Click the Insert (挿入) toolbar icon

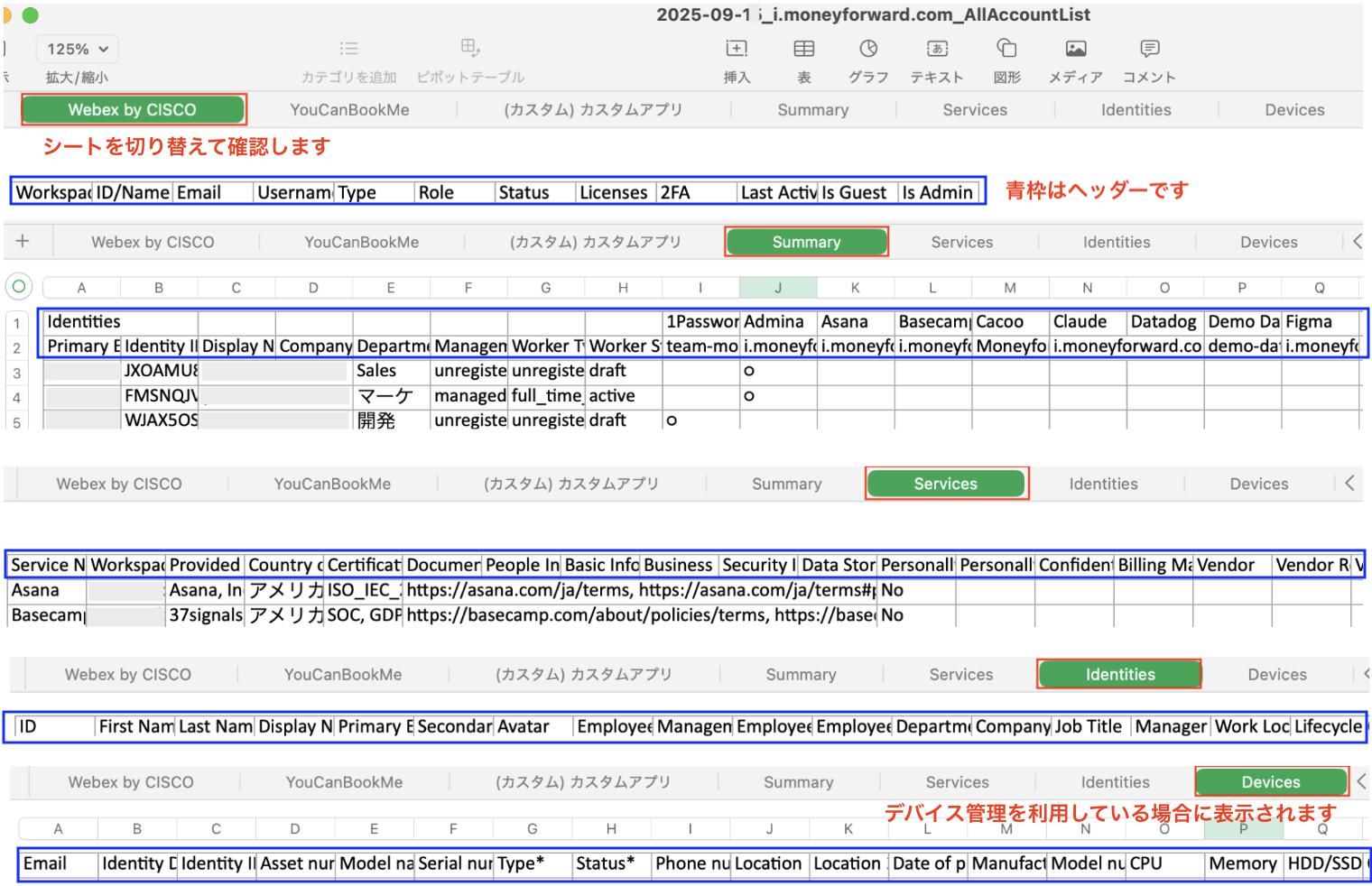click(x=737, y=50)
